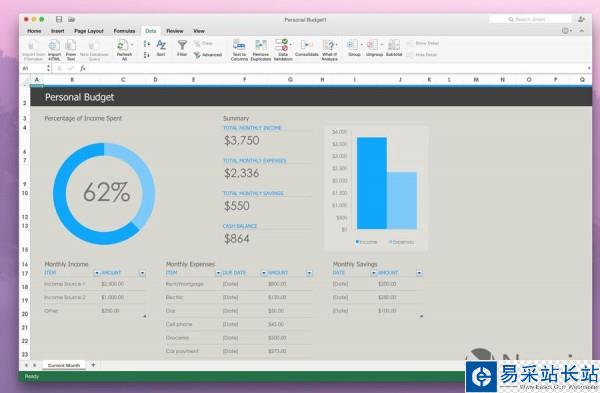Click the Open file folder icon

tap(72, 19)
